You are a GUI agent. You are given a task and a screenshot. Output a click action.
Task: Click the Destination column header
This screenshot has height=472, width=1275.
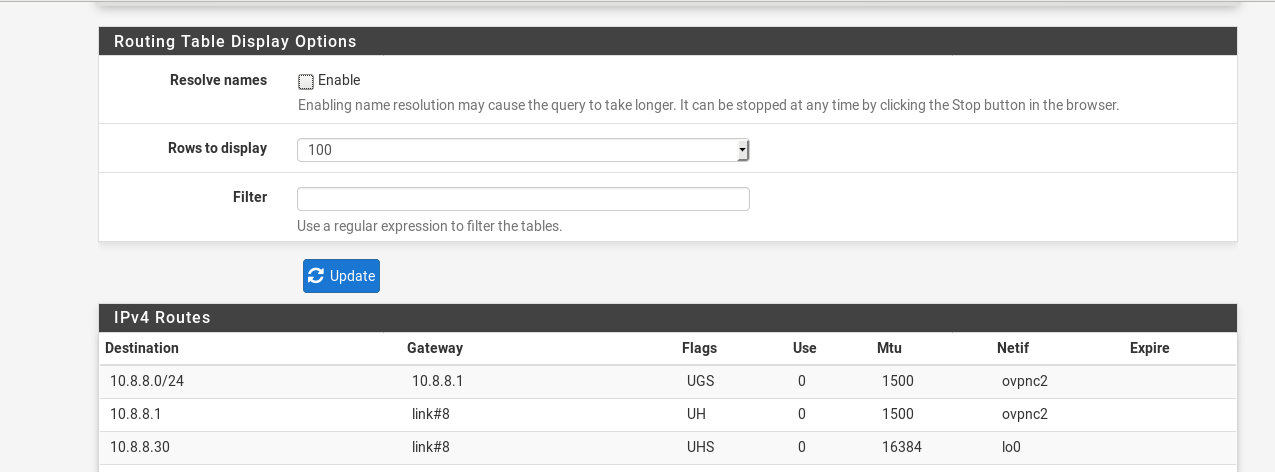[x=142, y=348]
